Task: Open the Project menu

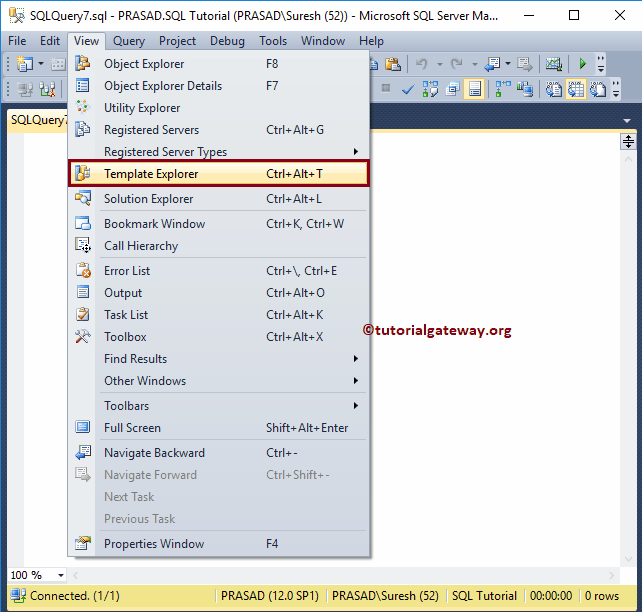Action: point(177,41)
